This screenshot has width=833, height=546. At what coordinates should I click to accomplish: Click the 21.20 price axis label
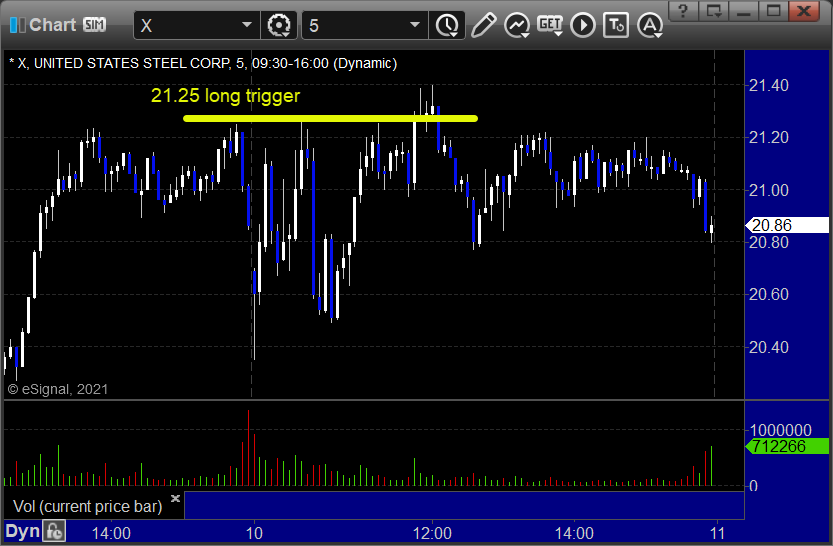[769, 138]
